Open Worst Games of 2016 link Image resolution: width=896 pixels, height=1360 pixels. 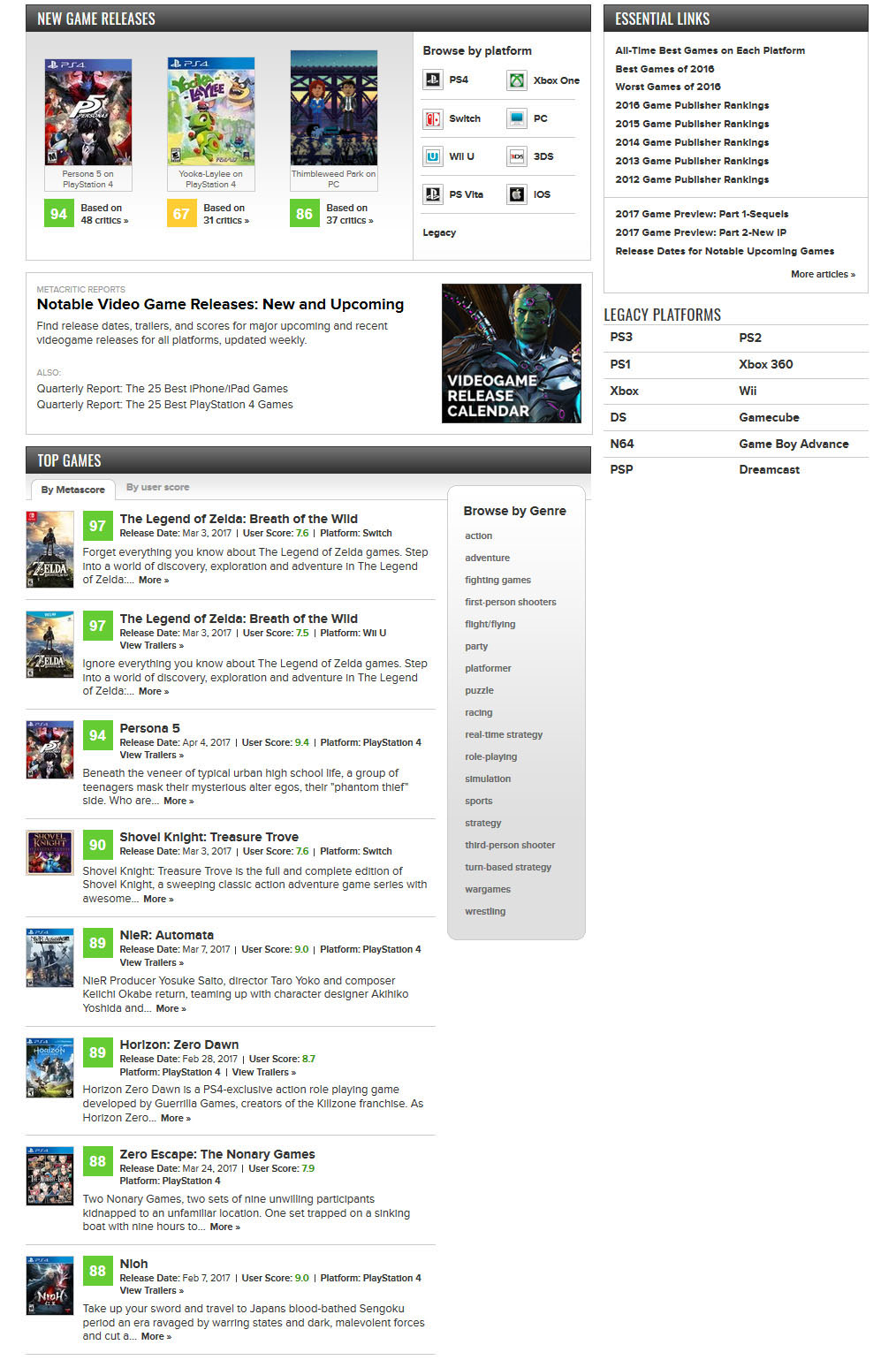[668, 87]
